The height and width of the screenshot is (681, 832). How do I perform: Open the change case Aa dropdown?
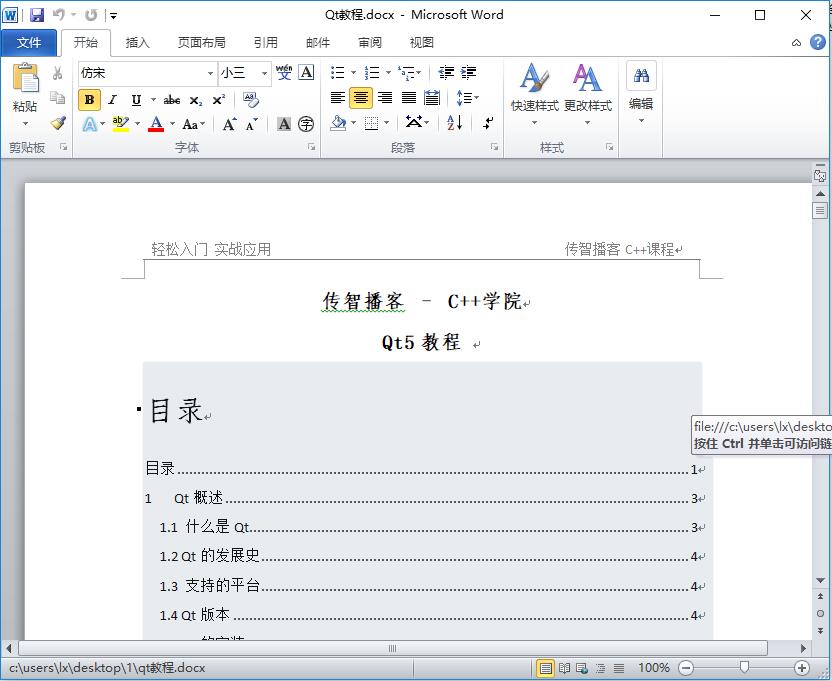(193, 124)
